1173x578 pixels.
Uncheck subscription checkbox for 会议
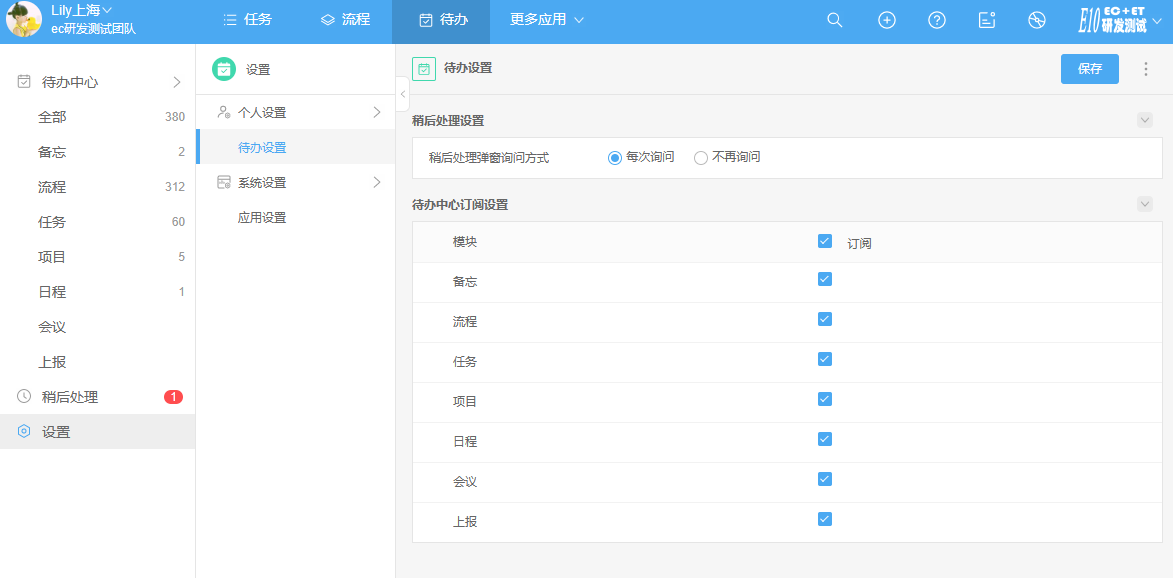[x=825, y=479]
